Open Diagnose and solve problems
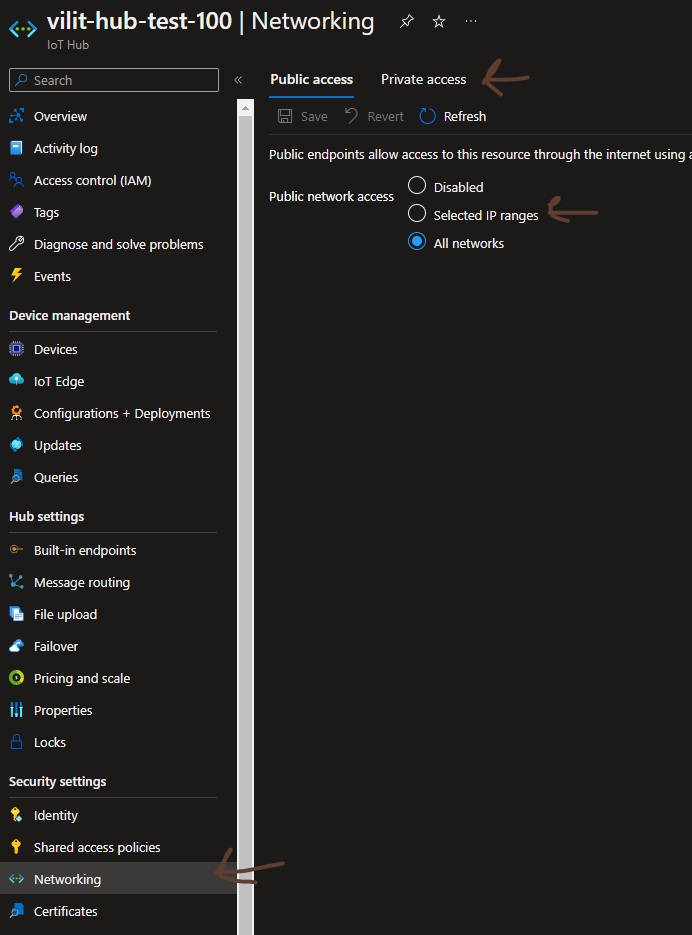 point(117,244)
